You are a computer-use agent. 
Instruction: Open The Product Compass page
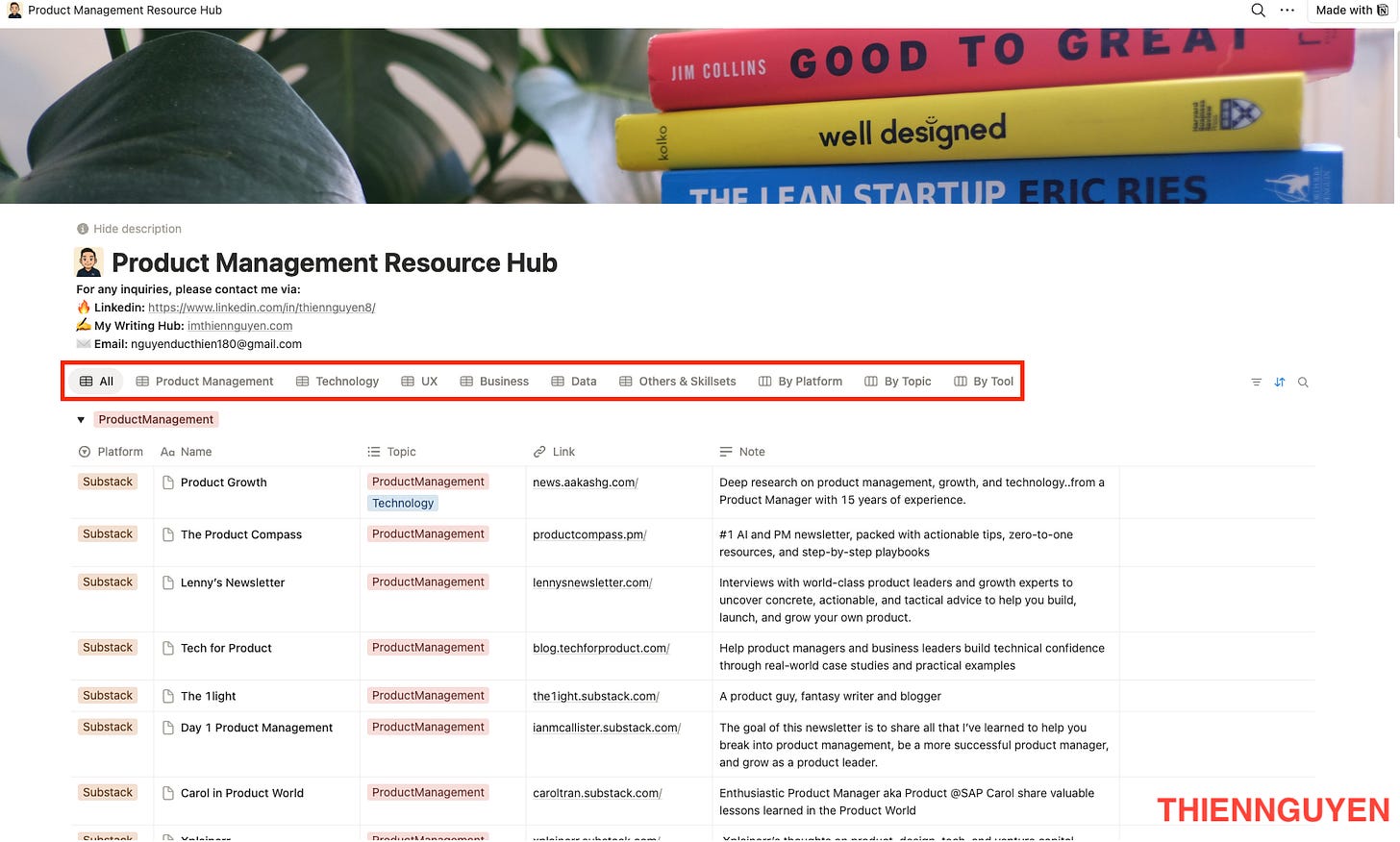(241, 534)
